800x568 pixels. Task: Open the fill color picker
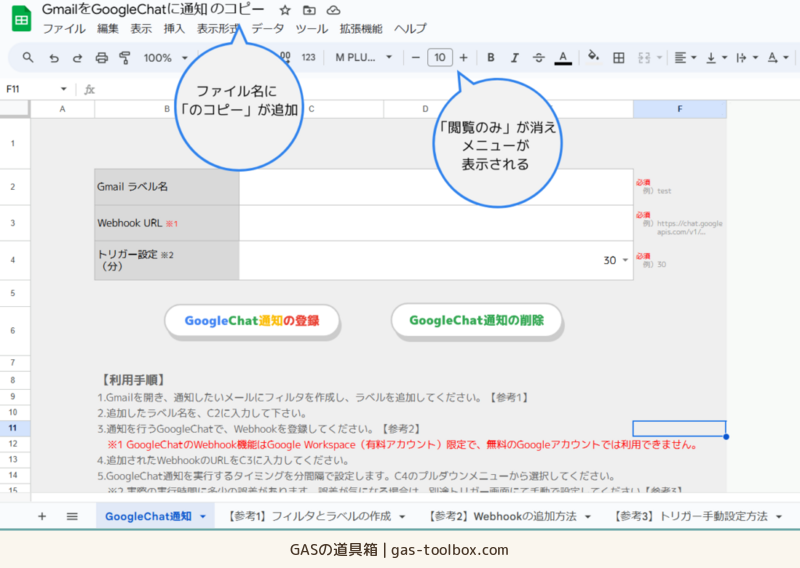pyautogui.click(x=593, y=57)
